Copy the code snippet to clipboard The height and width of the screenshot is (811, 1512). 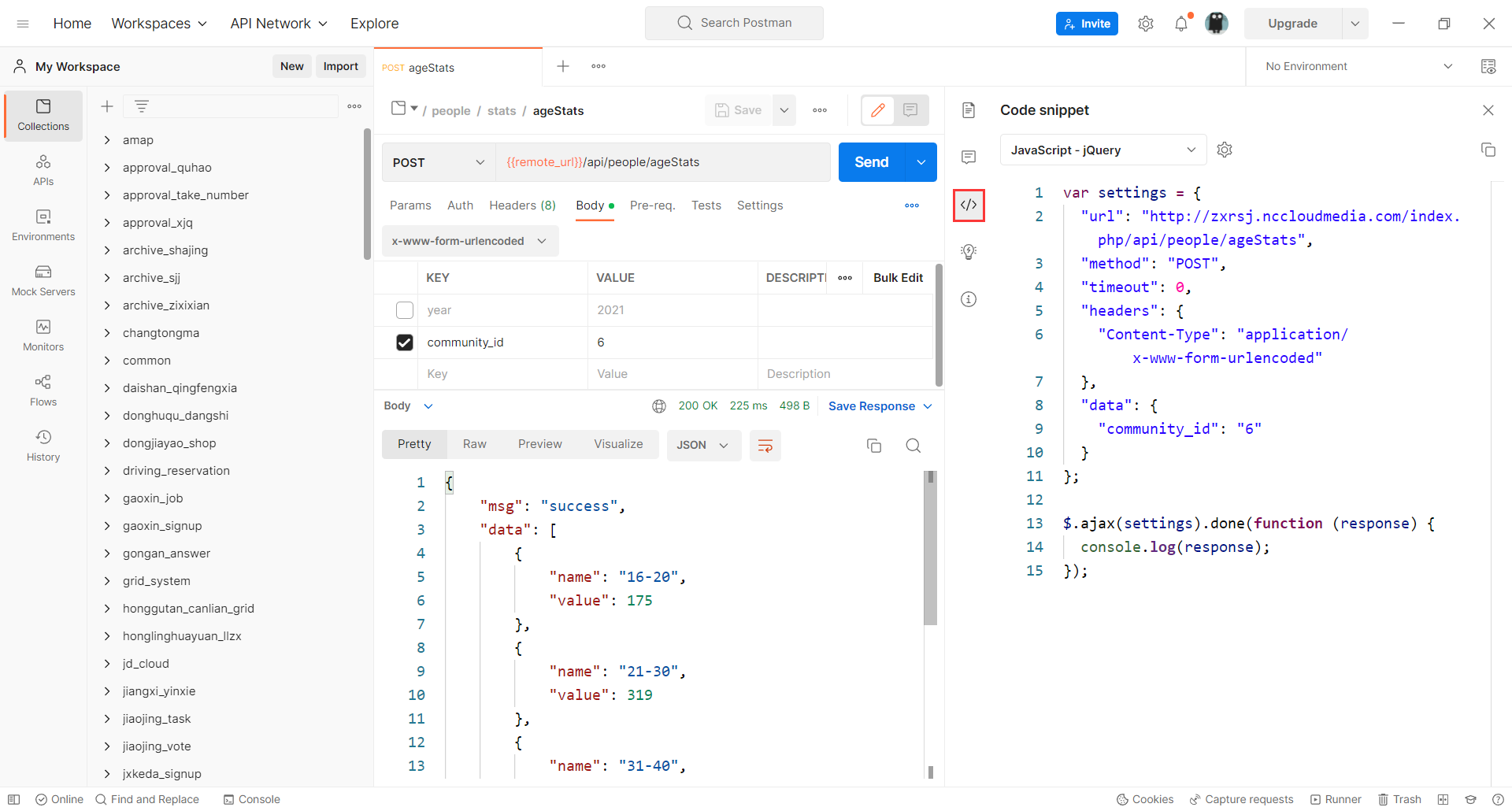tap(1488, 150)
